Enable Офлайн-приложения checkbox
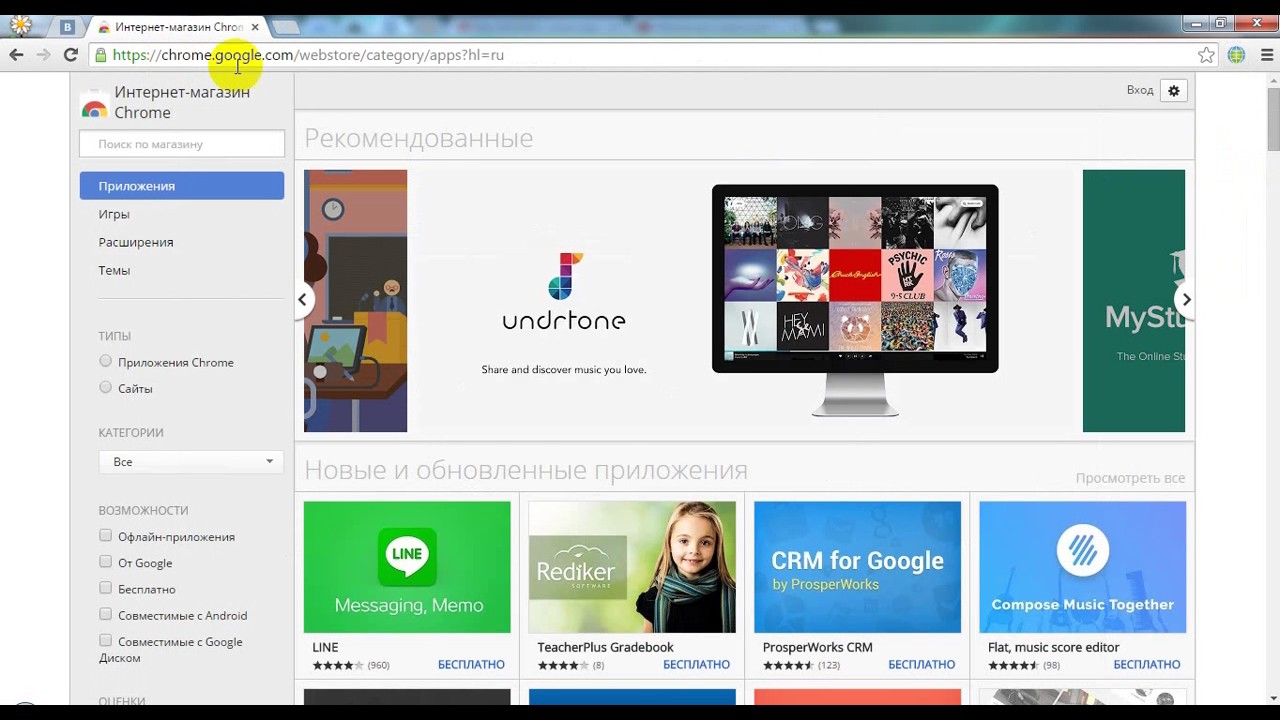This screenshot has width=1280, height=720. point(105,536)
